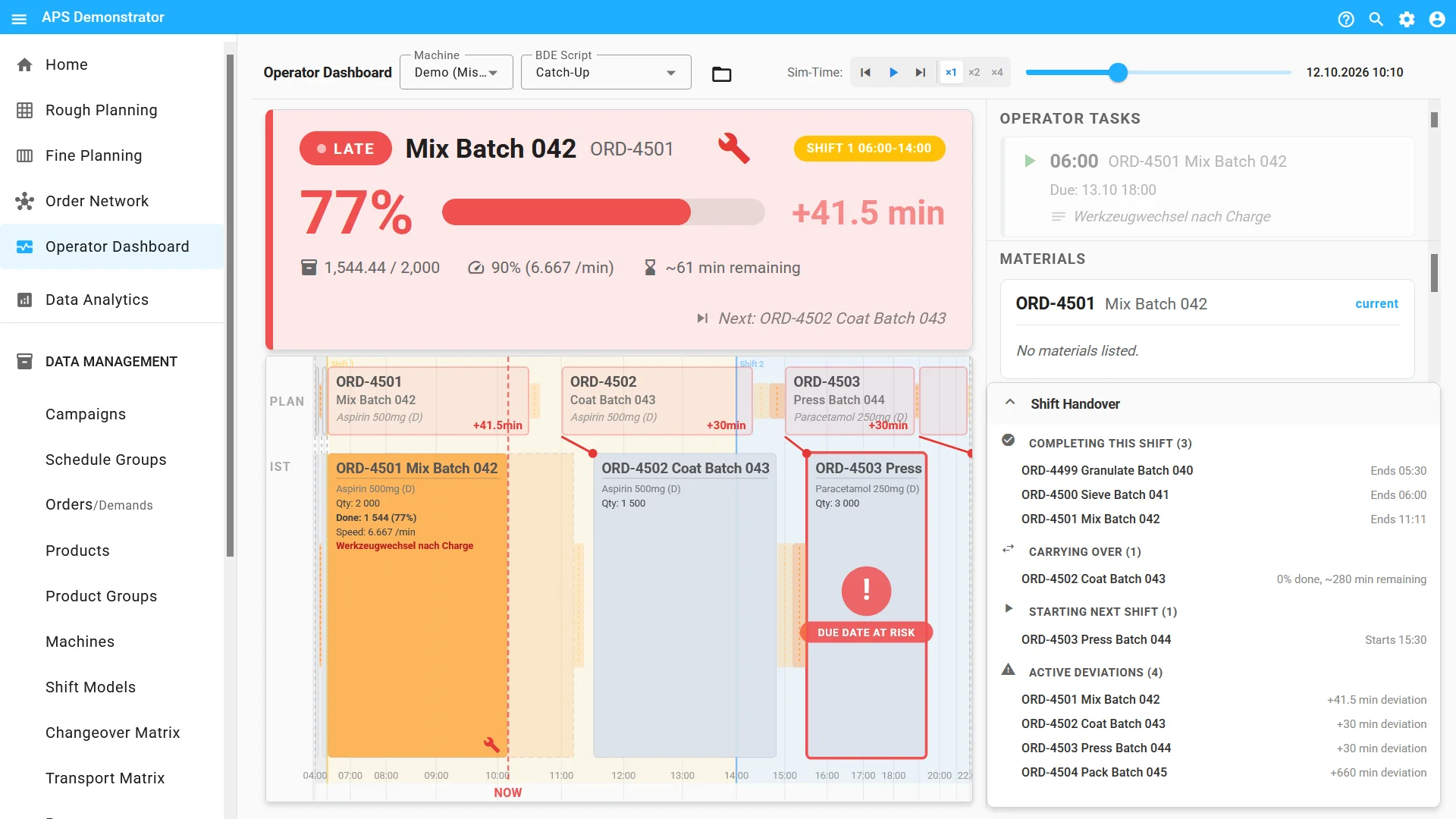Viewport: 1456px width, 819px height.
Task: Set simulation speed to x4
Action: click(997, 73)
